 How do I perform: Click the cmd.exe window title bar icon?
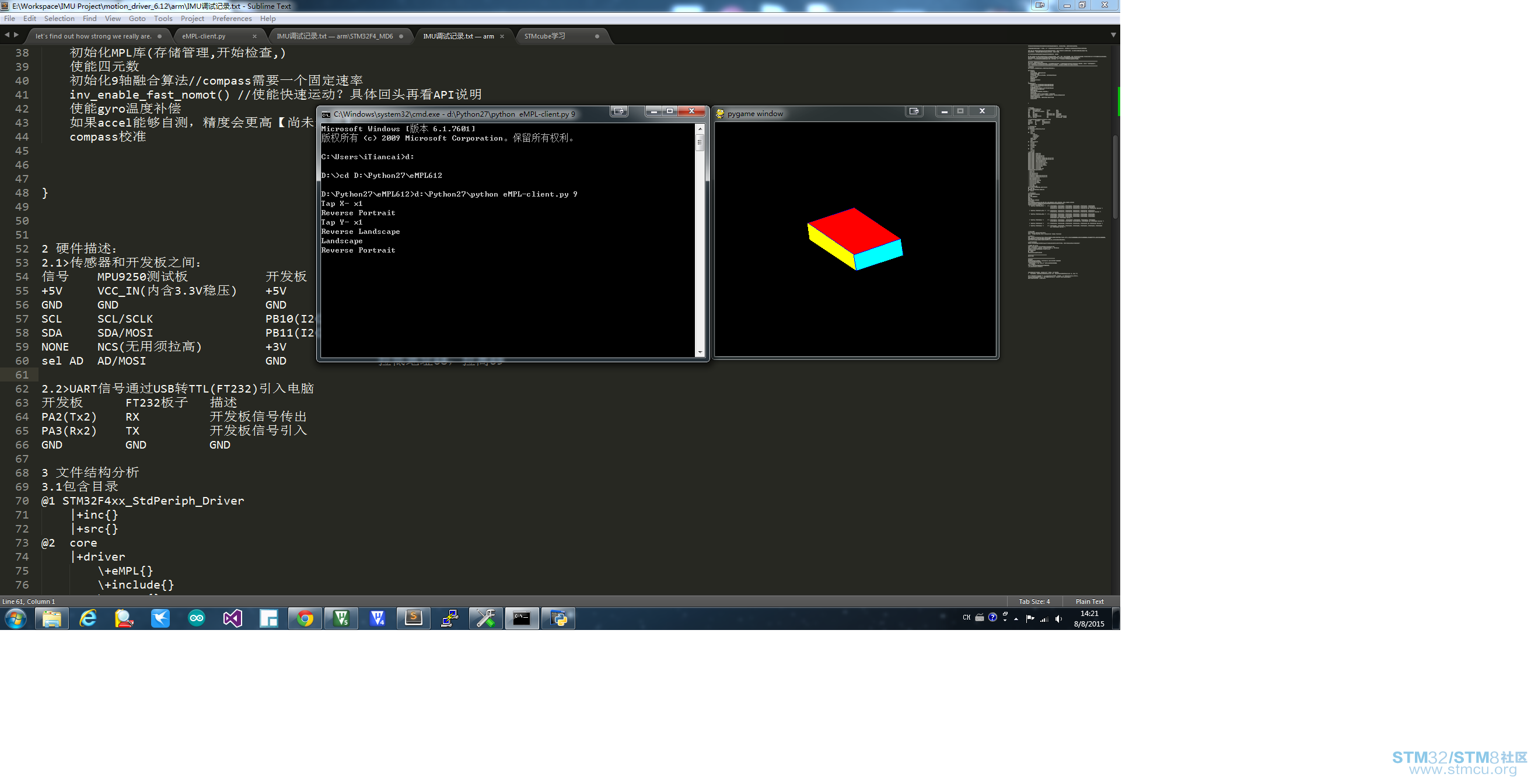click(x=326, y=114)
